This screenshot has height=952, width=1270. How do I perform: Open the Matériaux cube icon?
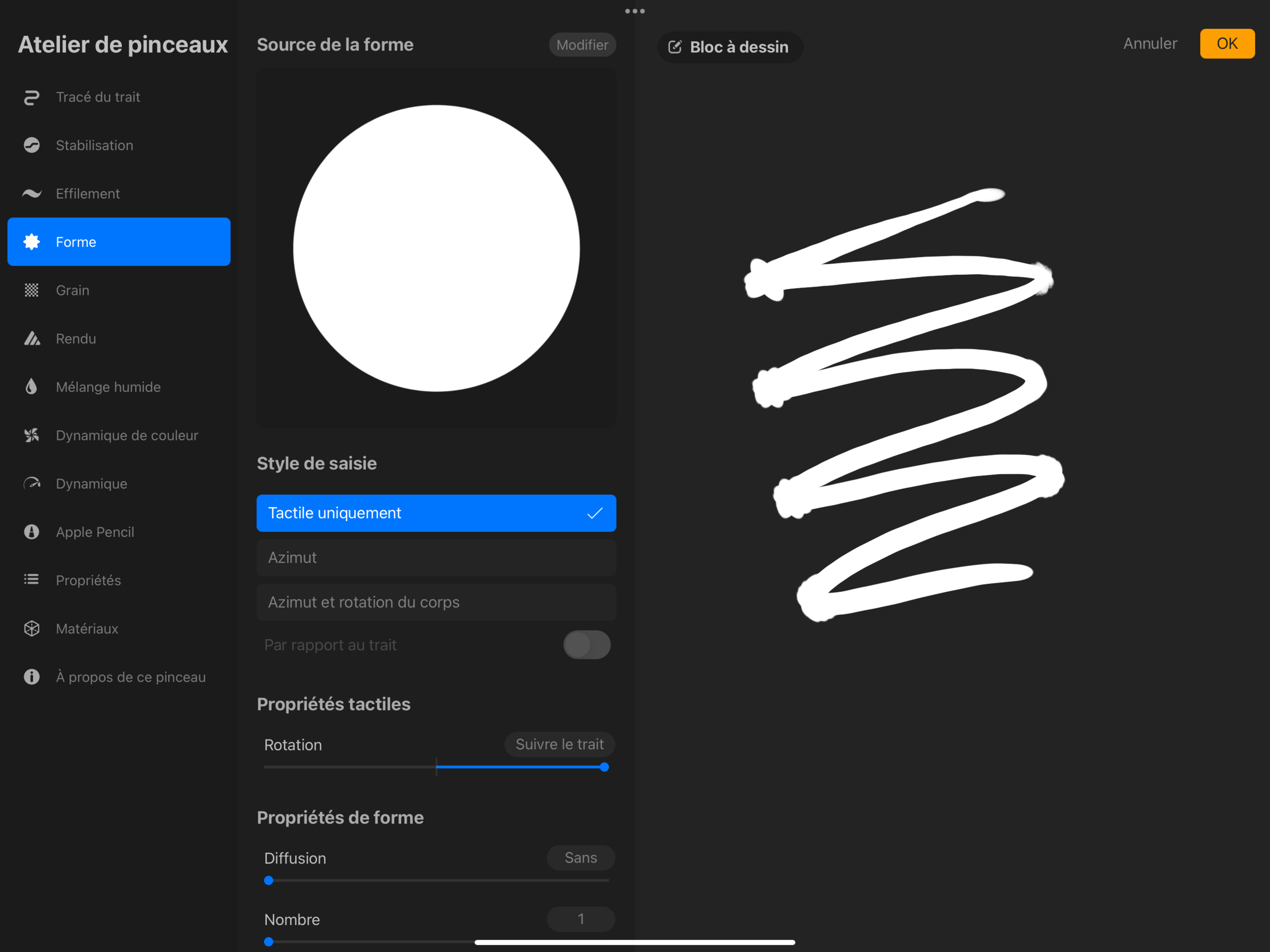[31, 629]
